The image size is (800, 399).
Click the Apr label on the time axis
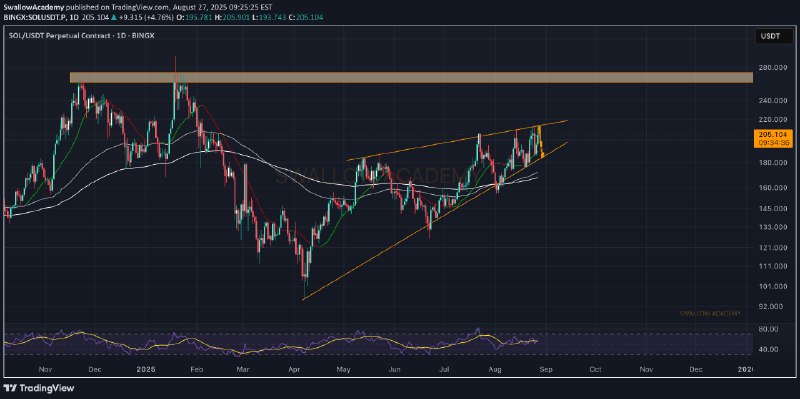293,368
